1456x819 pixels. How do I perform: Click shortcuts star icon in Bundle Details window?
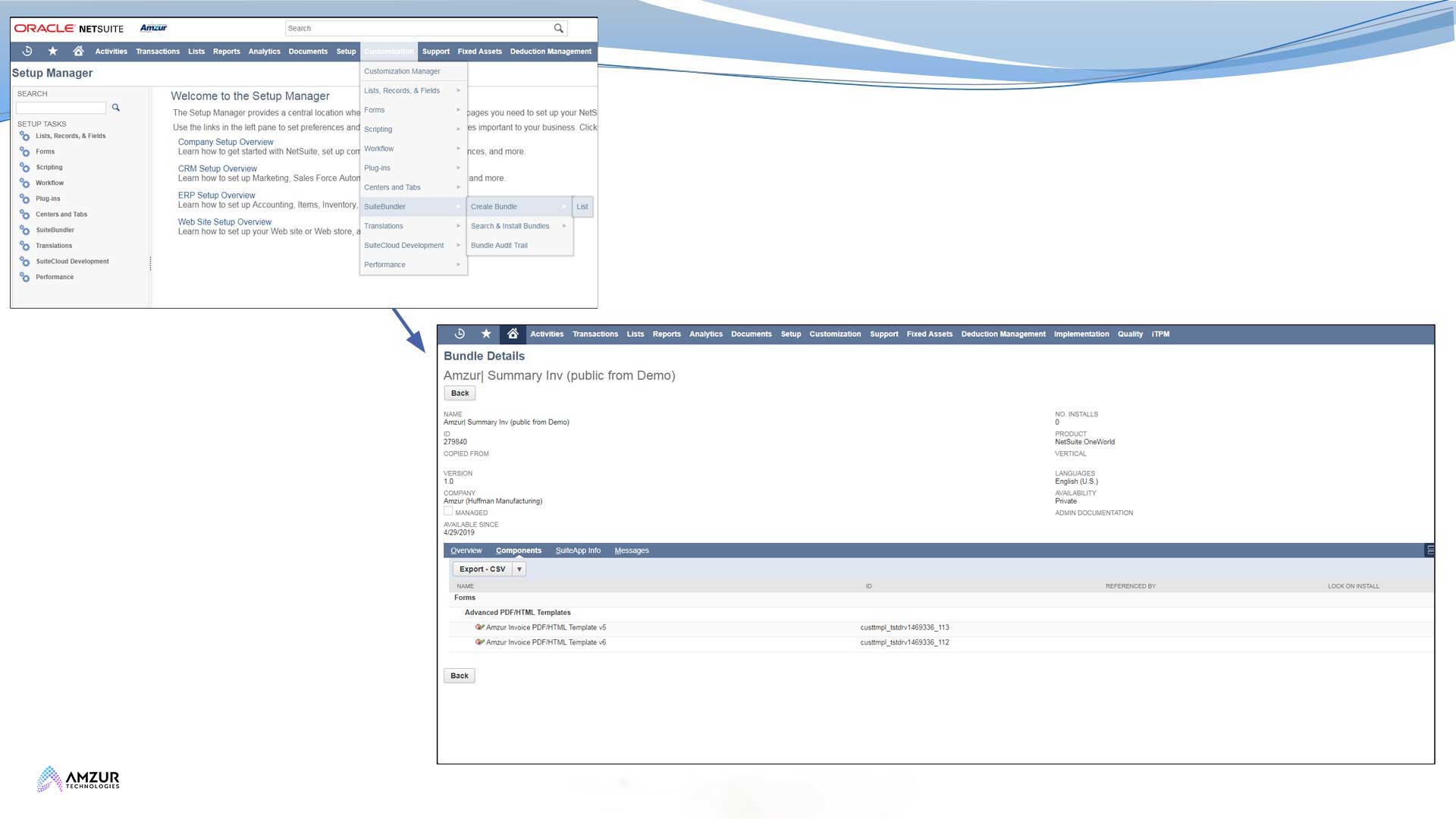[x=486, y=334]
